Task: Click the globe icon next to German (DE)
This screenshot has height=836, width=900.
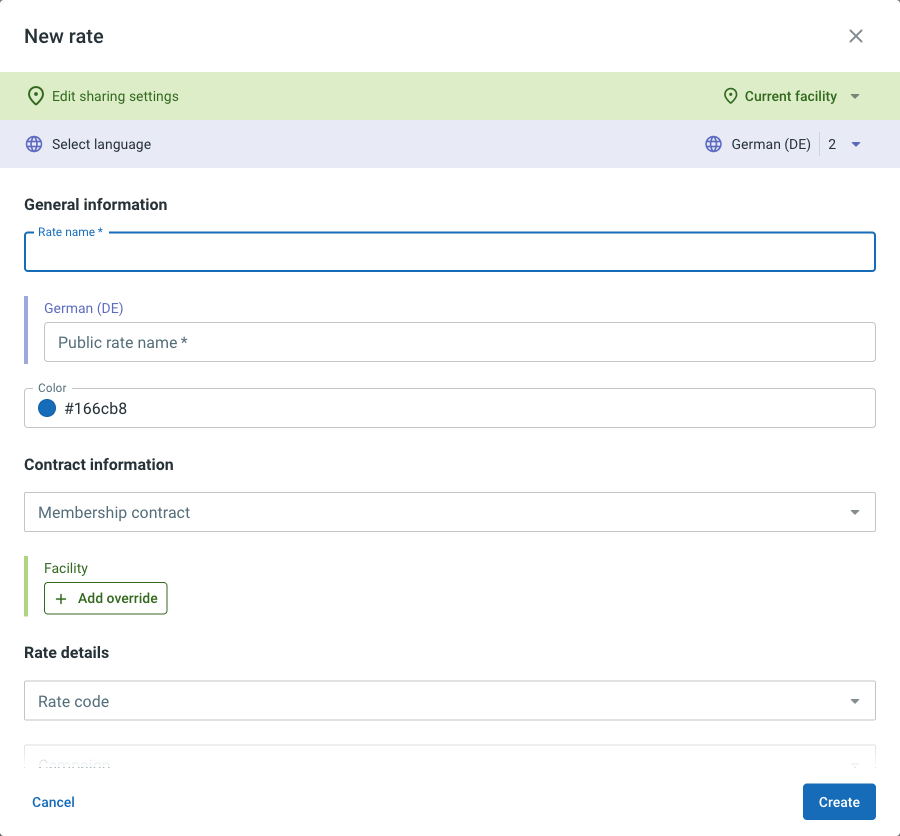Action: coord(713,144)
